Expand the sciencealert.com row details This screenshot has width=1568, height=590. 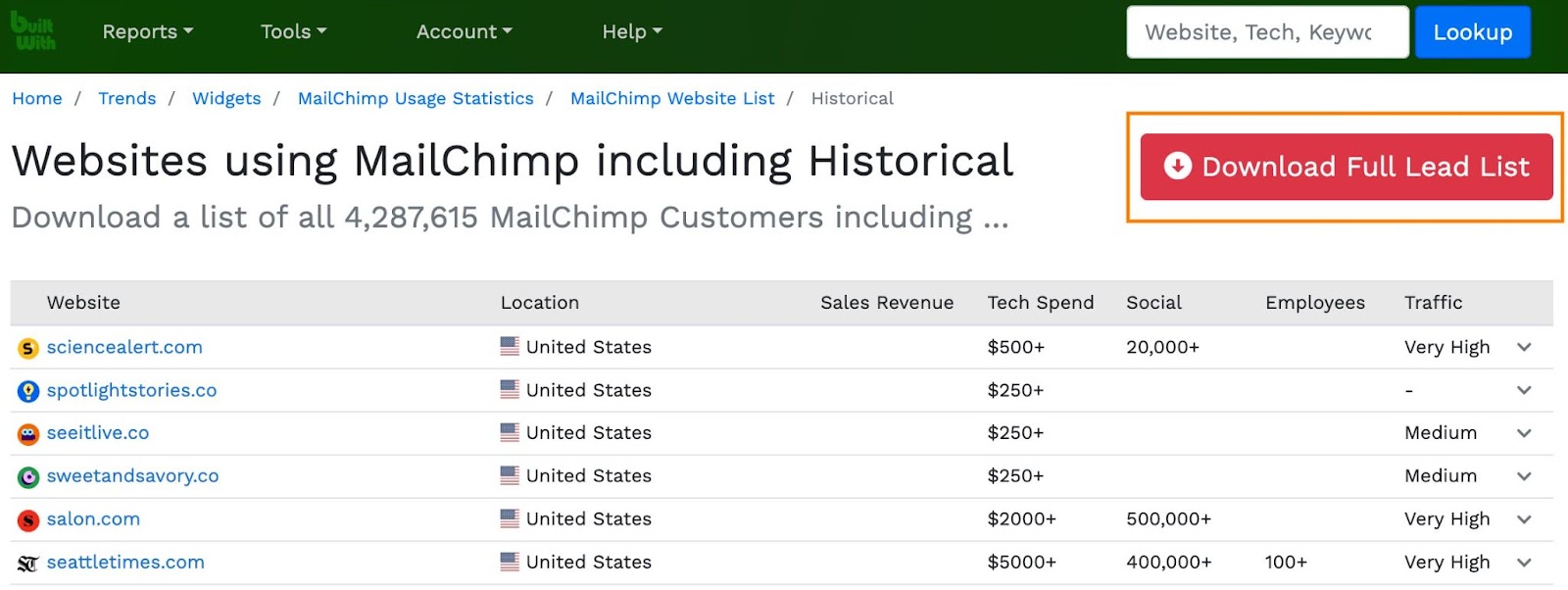(x=1524, y=347)
